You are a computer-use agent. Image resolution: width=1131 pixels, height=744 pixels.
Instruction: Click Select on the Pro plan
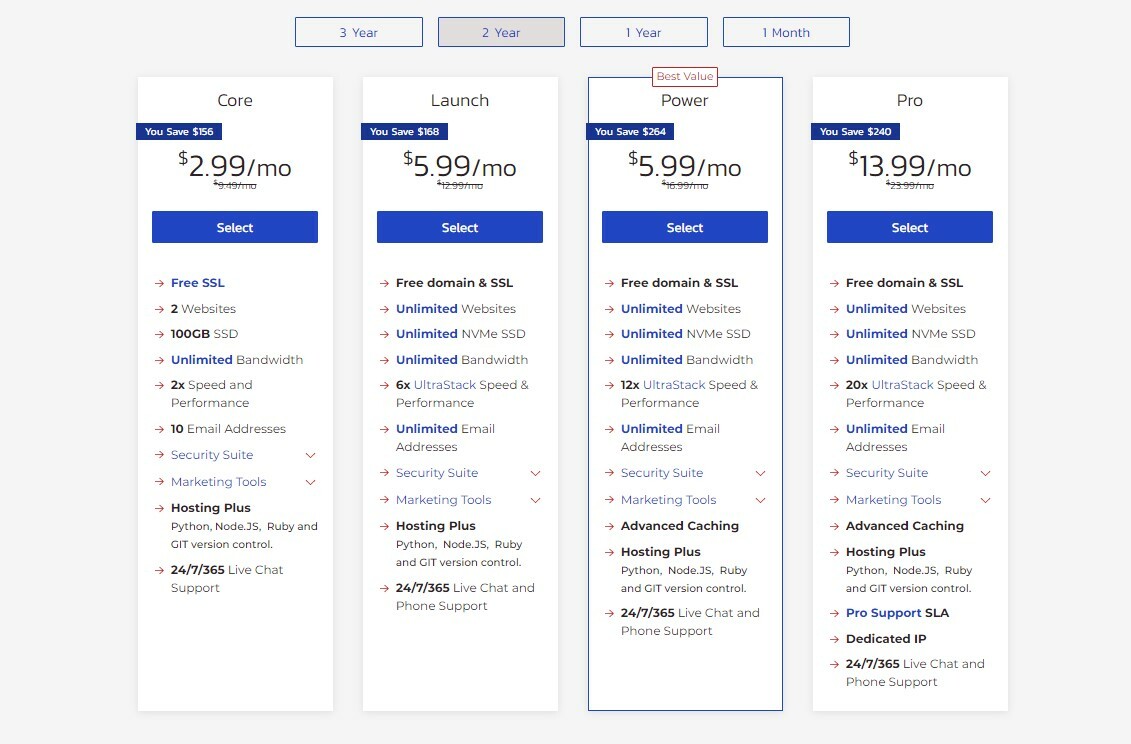tap(909, 227)
